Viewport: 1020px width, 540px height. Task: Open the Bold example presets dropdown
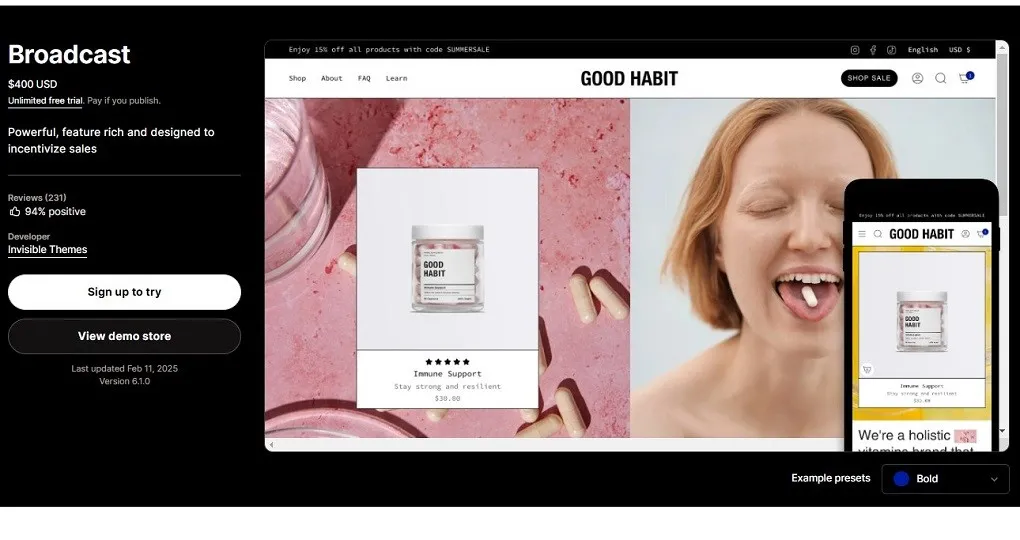[945, 479]
